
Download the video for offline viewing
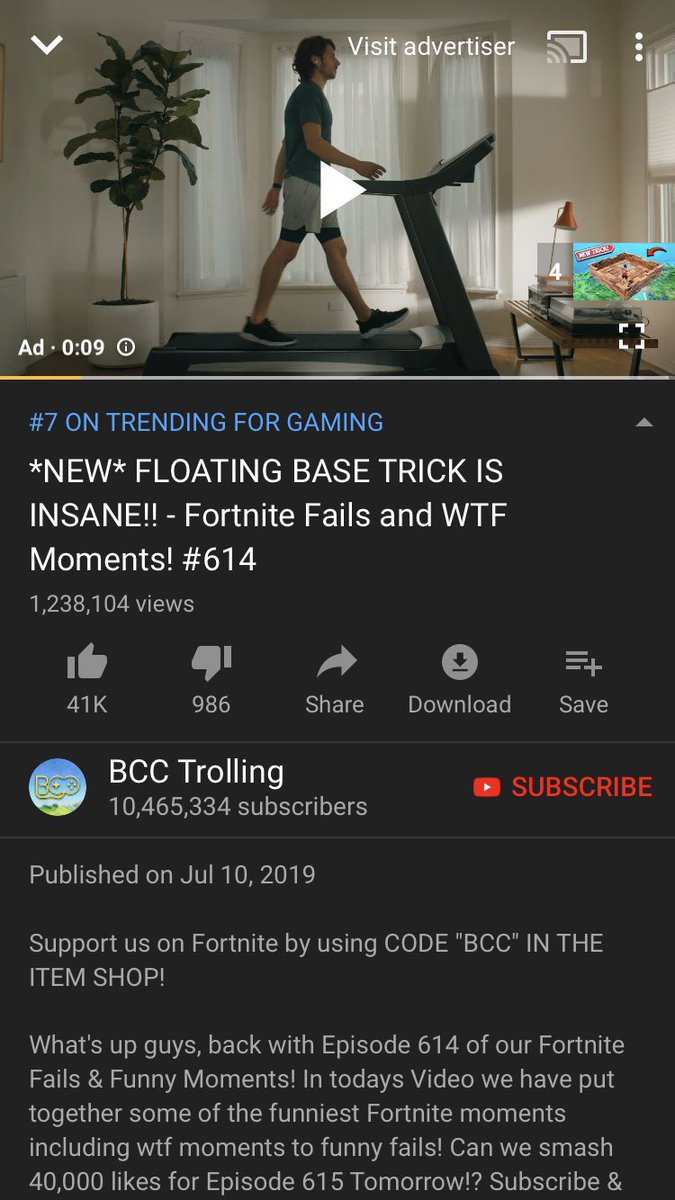[459, 679]
